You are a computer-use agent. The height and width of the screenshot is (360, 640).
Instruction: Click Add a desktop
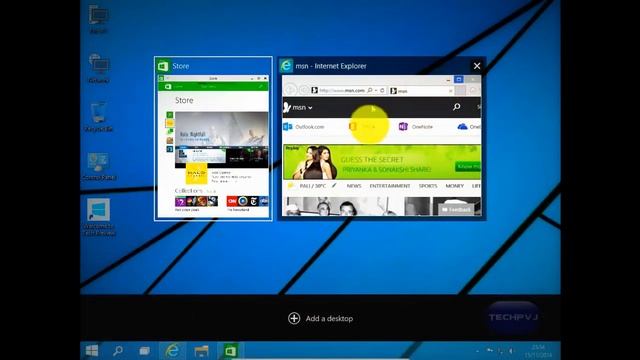(x=320, y=318)
